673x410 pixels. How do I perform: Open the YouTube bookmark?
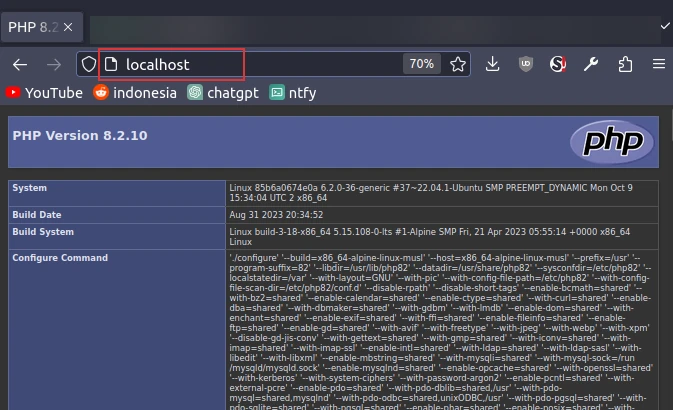(x=44, y=93)
